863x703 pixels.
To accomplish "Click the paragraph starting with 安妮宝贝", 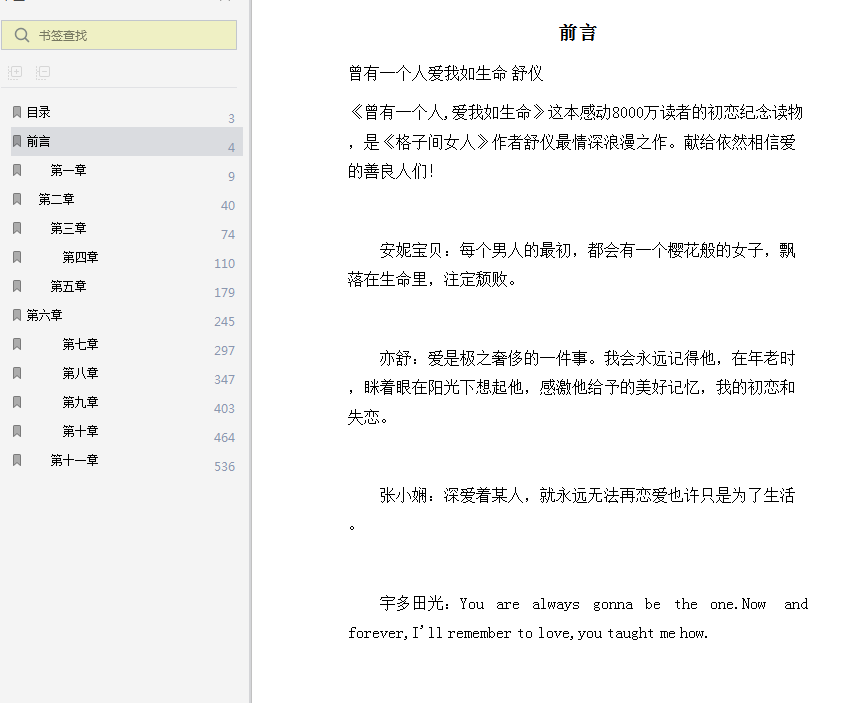I will tap(571, 265).
